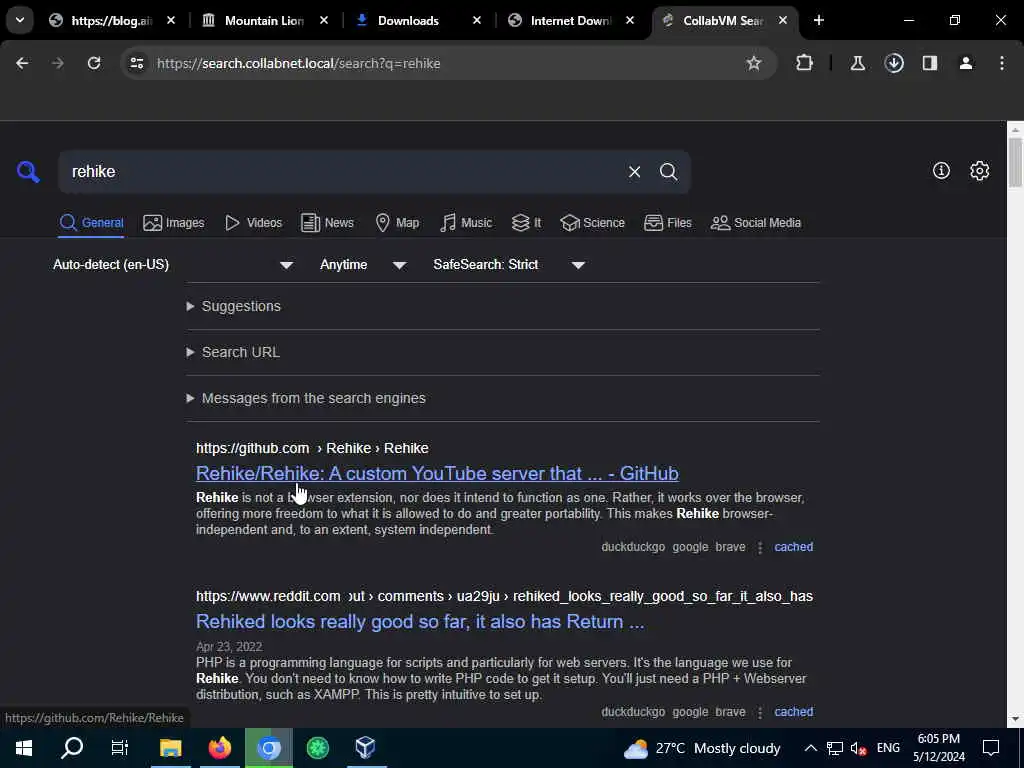The image size is (1024, 768).
Task: Click the Chrome taskbar icon
Action: (x=268, y=748)
